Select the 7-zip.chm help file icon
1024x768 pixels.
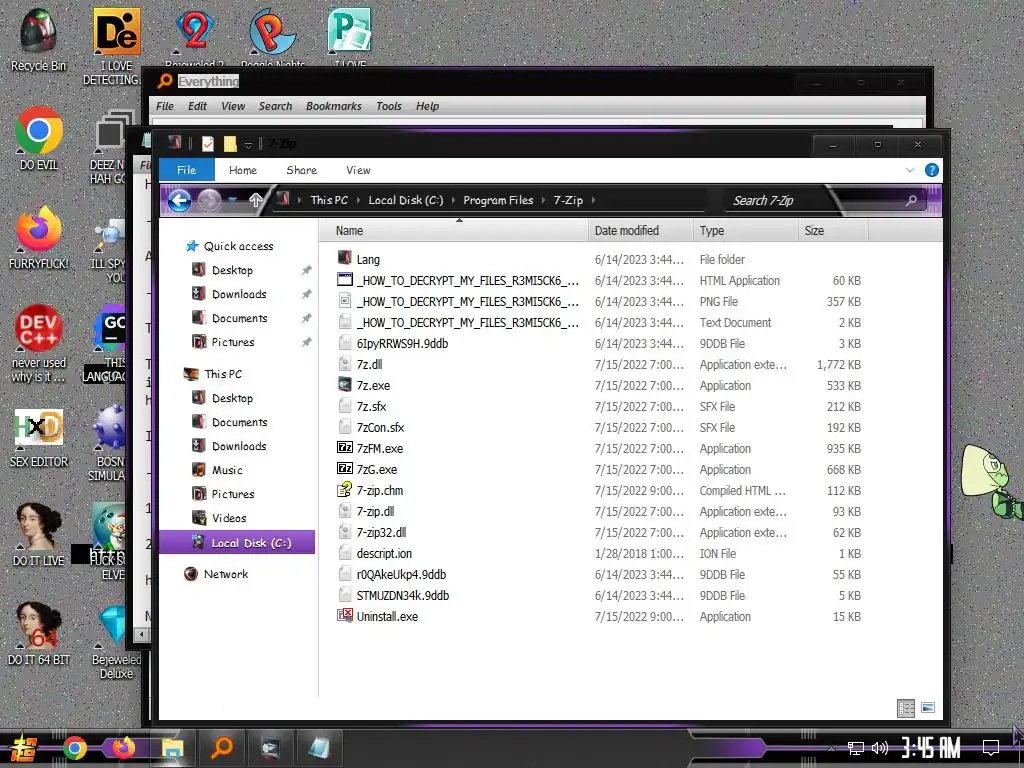(x=344, y=490)
